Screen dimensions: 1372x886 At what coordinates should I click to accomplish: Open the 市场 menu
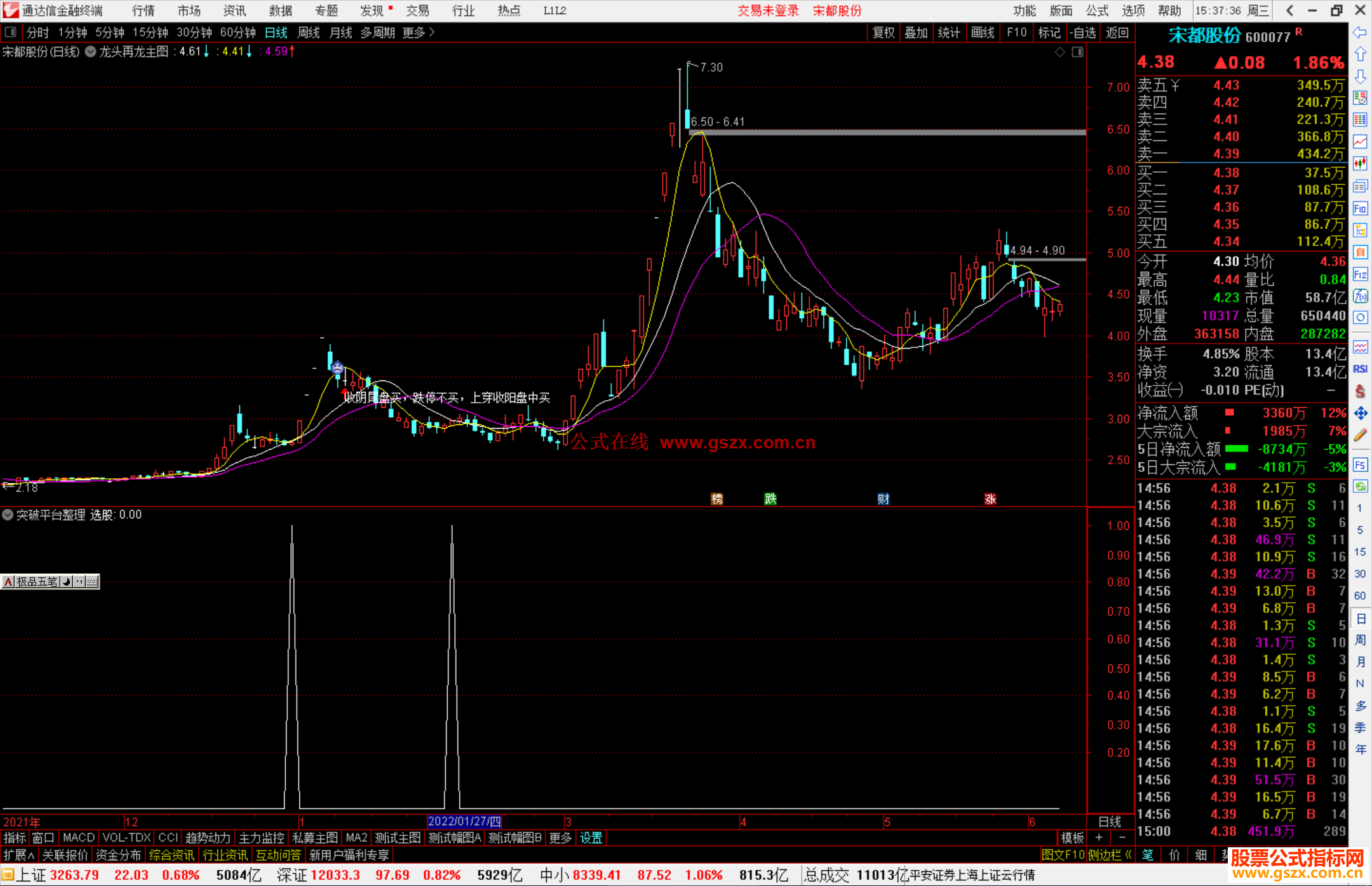pyautogui.click(x=189, y=11)
